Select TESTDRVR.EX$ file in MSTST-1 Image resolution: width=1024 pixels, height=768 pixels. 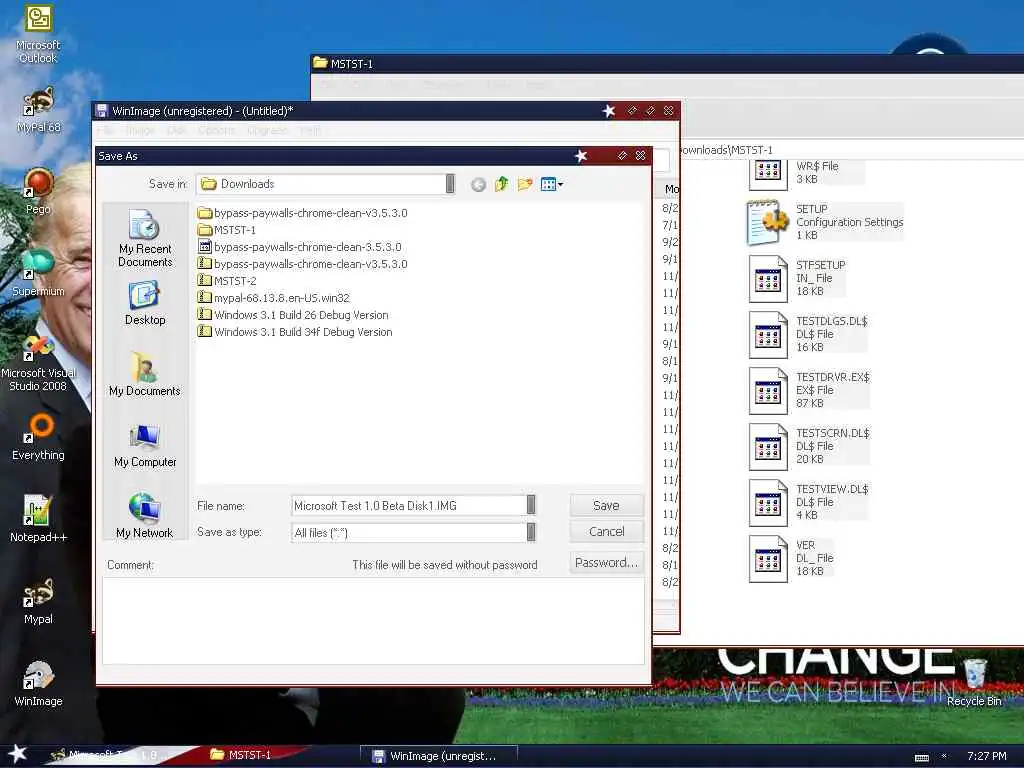click(x=809, y=391)
